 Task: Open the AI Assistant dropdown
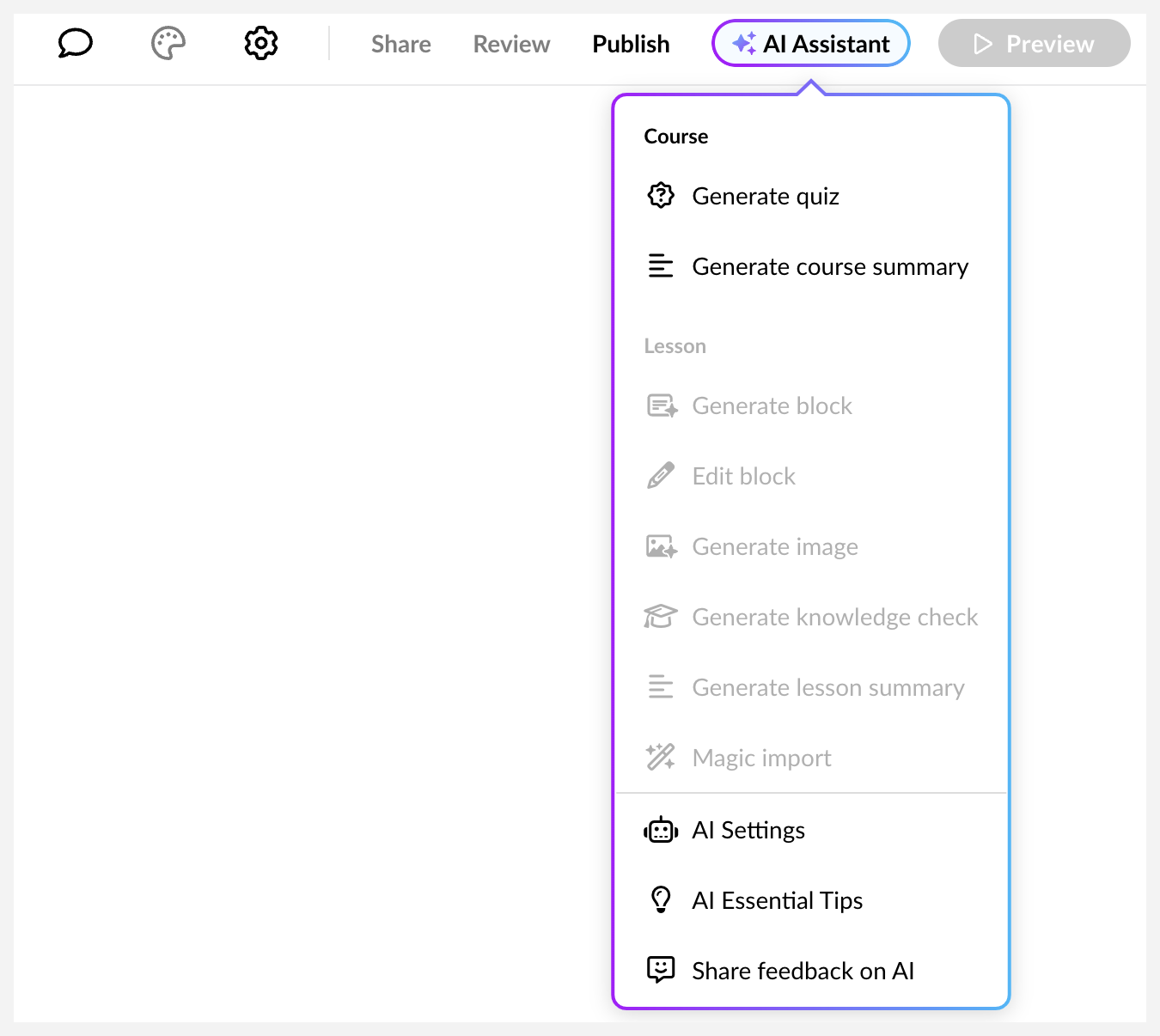[x=810, y=43]
